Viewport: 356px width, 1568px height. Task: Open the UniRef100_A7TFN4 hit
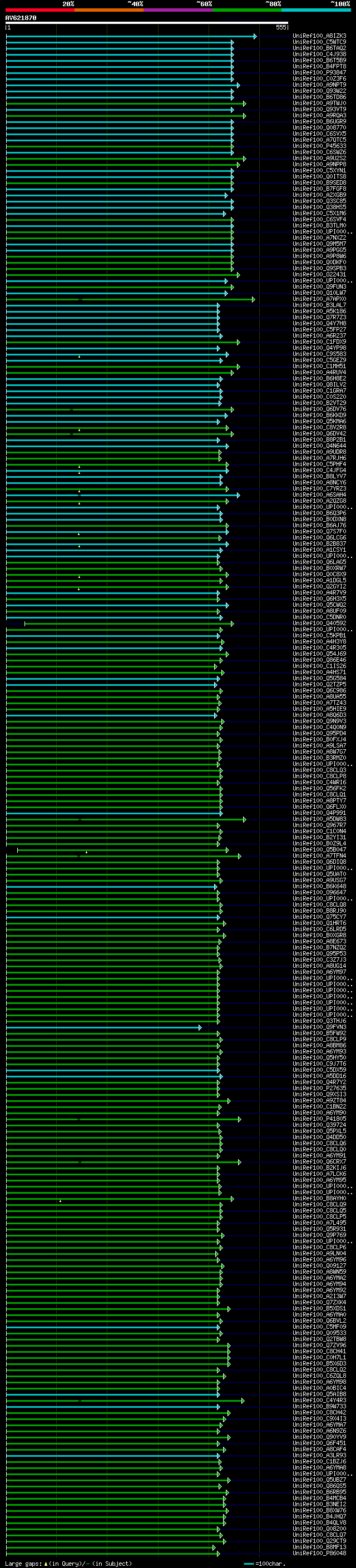click(x=319, y=856)
